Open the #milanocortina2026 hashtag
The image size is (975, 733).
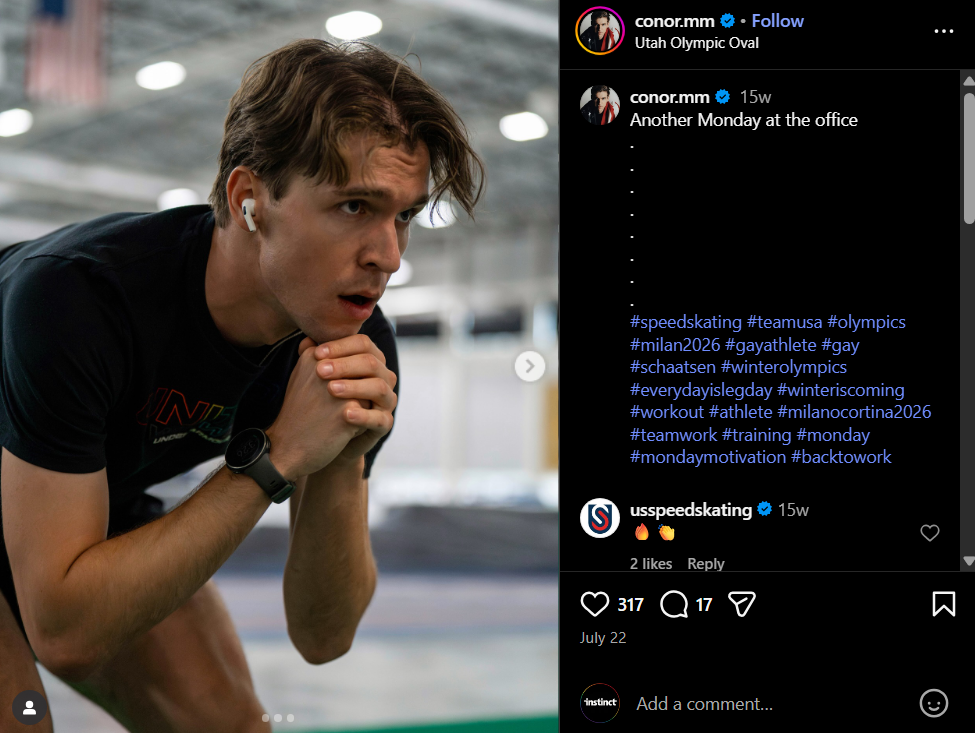click(854, 412)
